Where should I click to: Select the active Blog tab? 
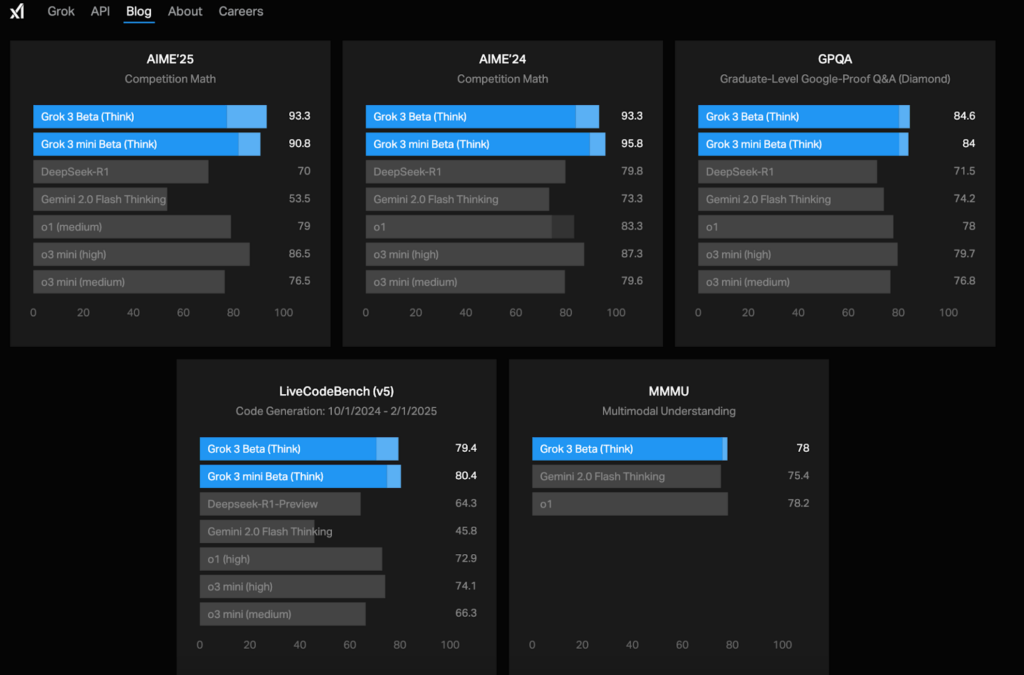pos(139,12)
